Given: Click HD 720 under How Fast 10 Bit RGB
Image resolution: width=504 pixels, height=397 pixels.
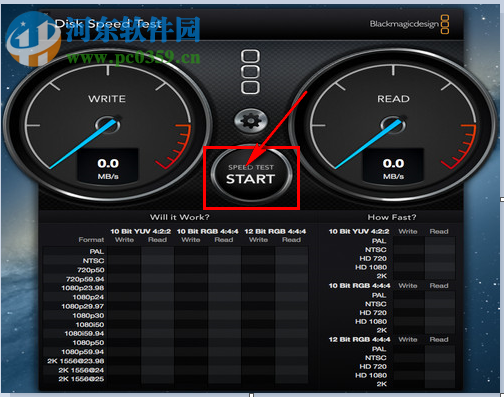Looking at the screenshot, I should tap(373, 313).
